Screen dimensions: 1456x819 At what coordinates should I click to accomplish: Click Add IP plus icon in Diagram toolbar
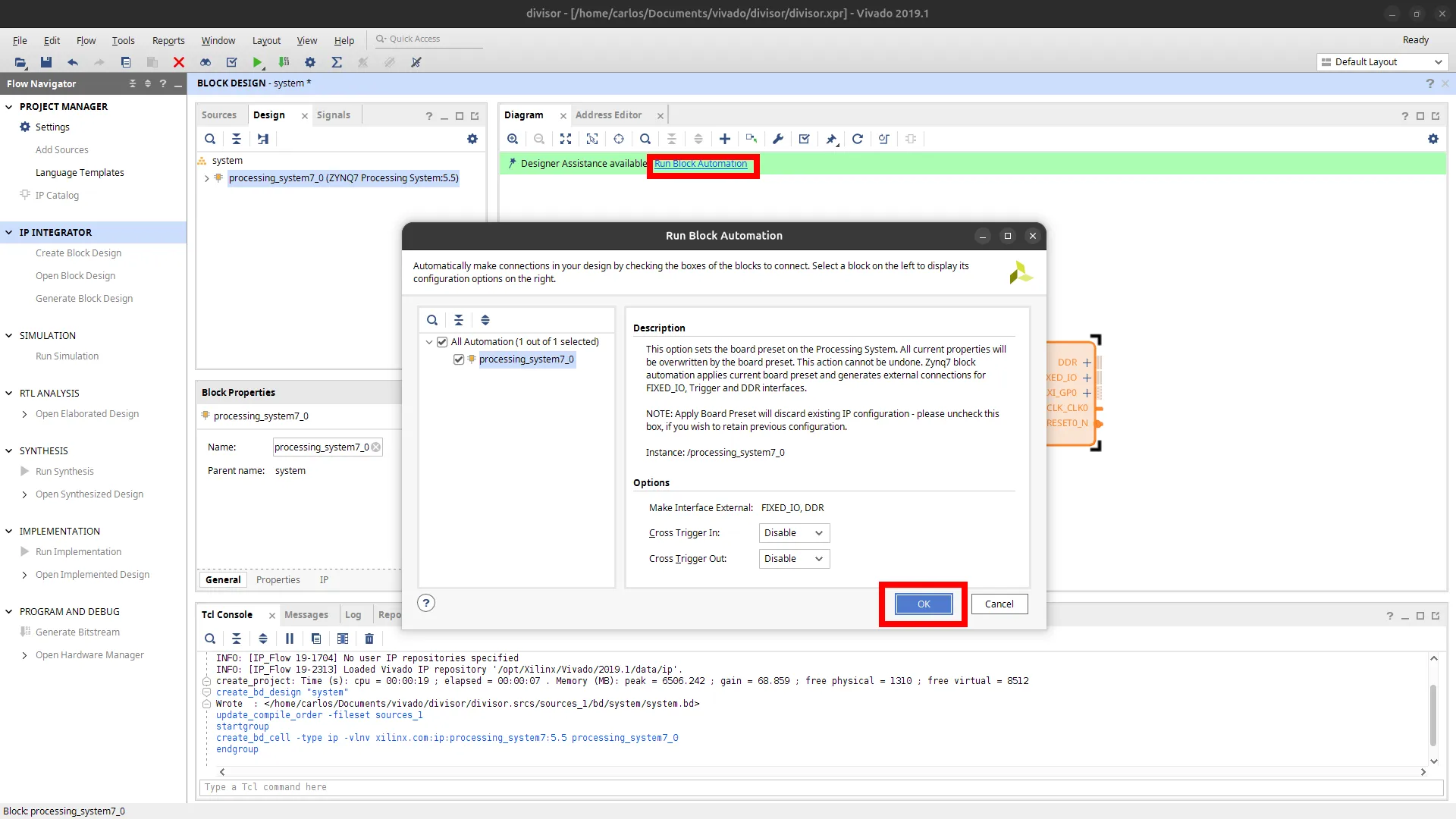[725, 139]
